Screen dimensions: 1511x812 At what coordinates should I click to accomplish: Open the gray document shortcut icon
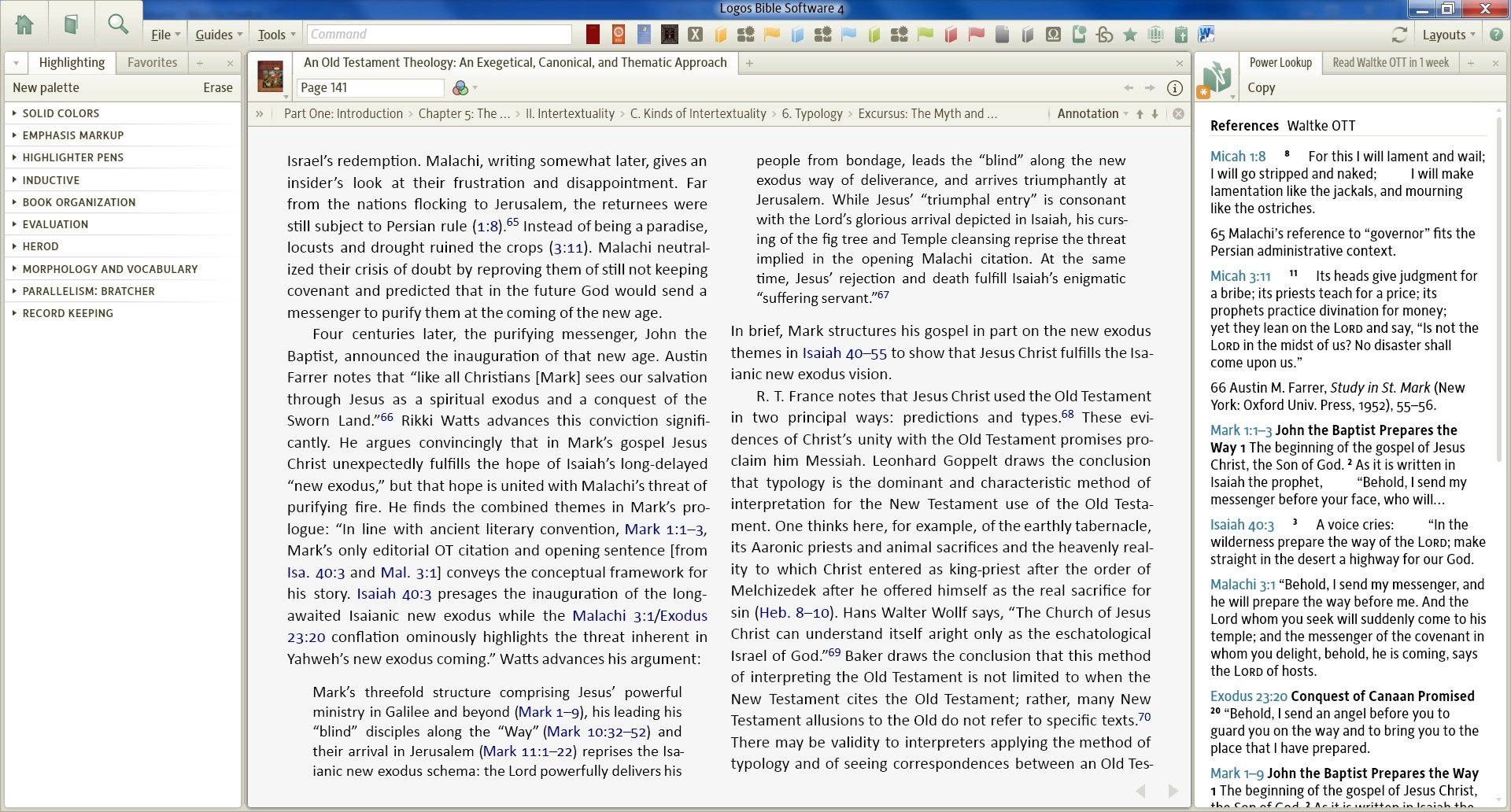(1002, 34)
